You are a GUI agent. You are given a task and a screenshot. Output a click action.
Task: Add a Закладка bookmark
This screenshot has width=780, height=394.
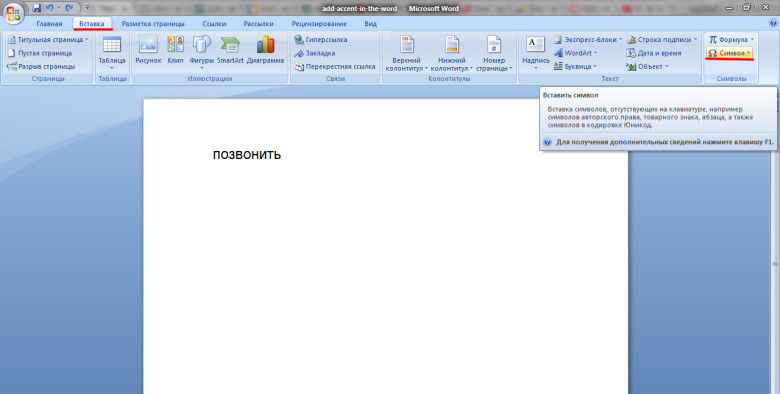coord(314,53)
